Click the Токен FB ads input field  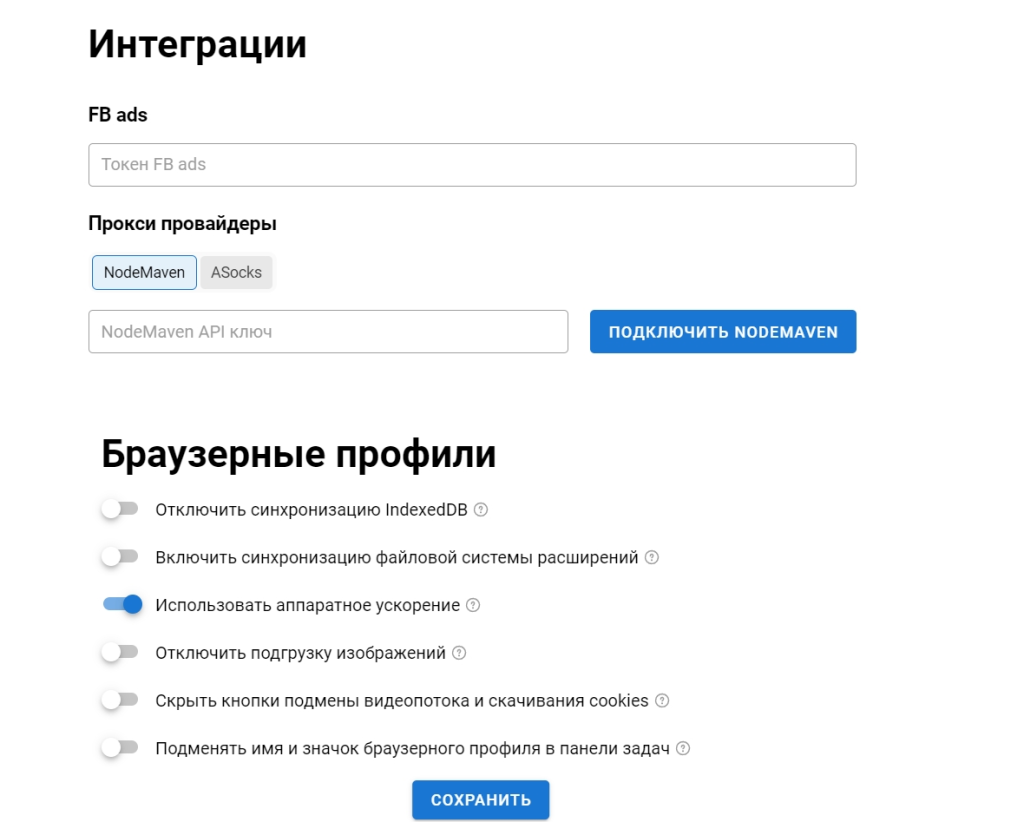click(x=472, y=165)
